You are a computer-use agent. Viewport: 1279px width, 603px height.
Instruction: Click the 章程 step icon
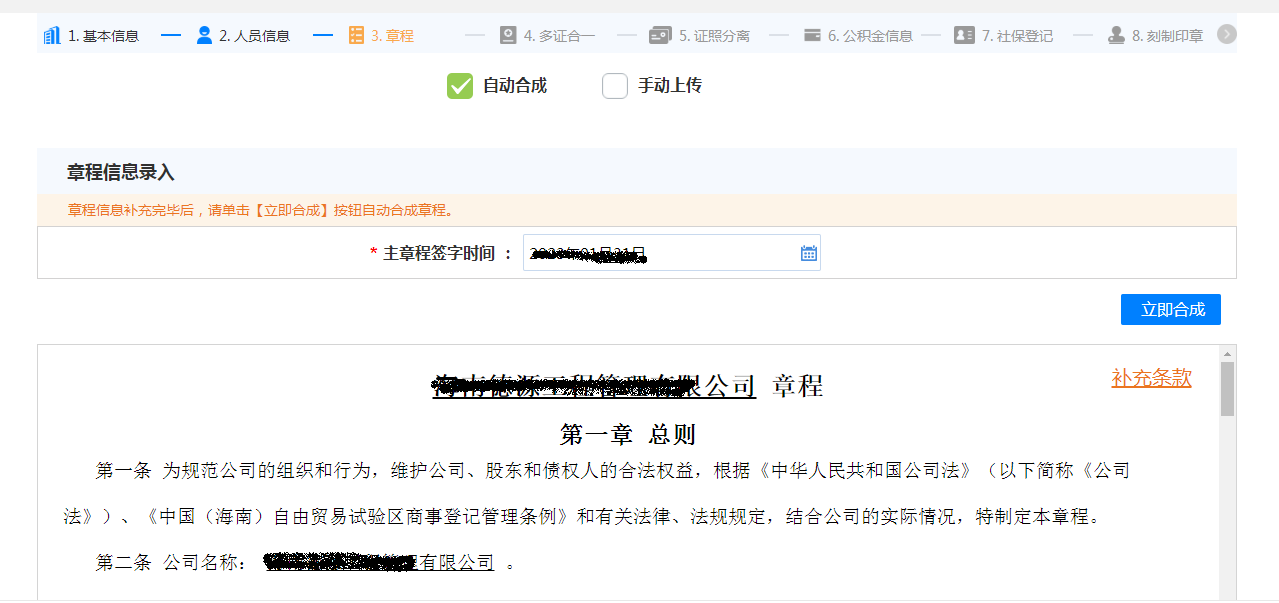[x=356, y=36]
